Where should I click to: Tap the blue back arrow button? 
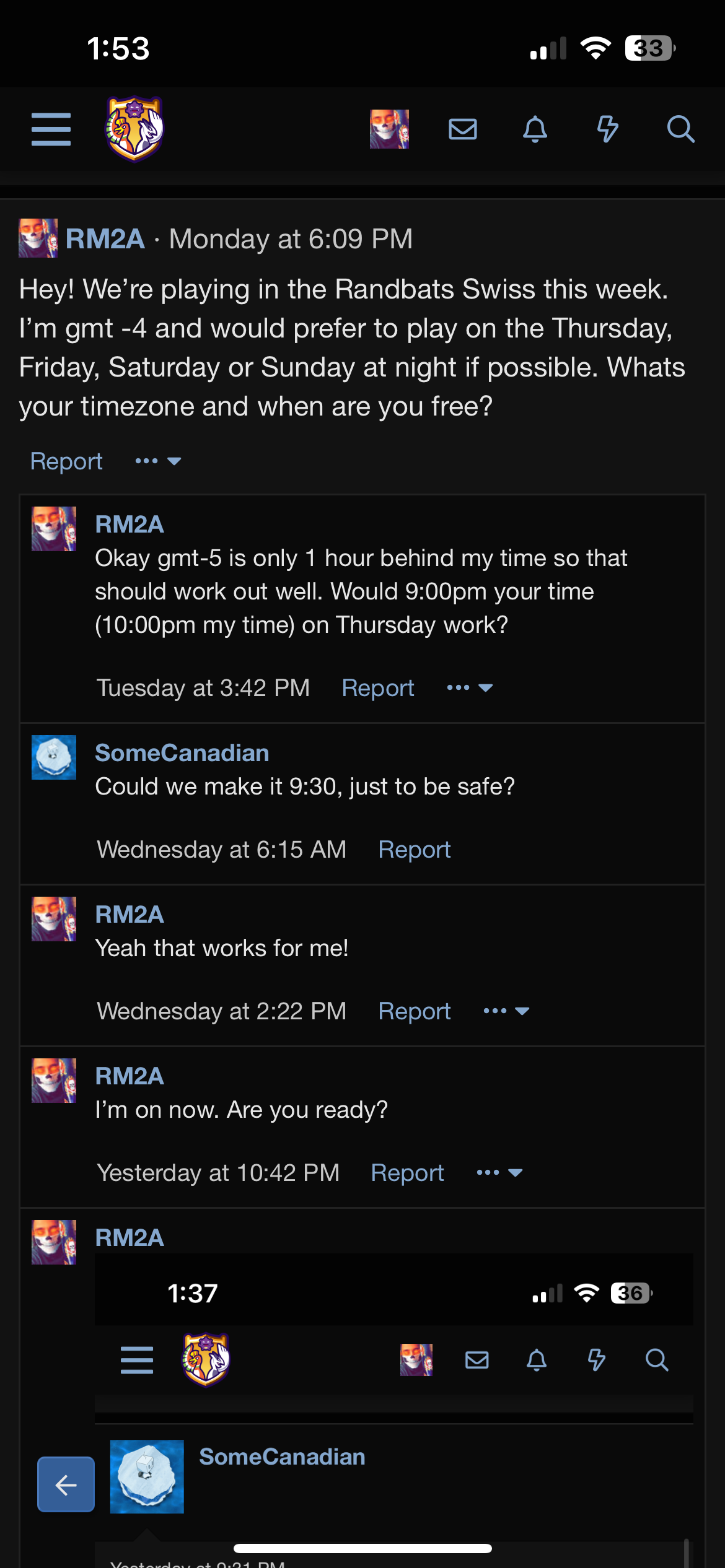click(x=66, y=1484)
